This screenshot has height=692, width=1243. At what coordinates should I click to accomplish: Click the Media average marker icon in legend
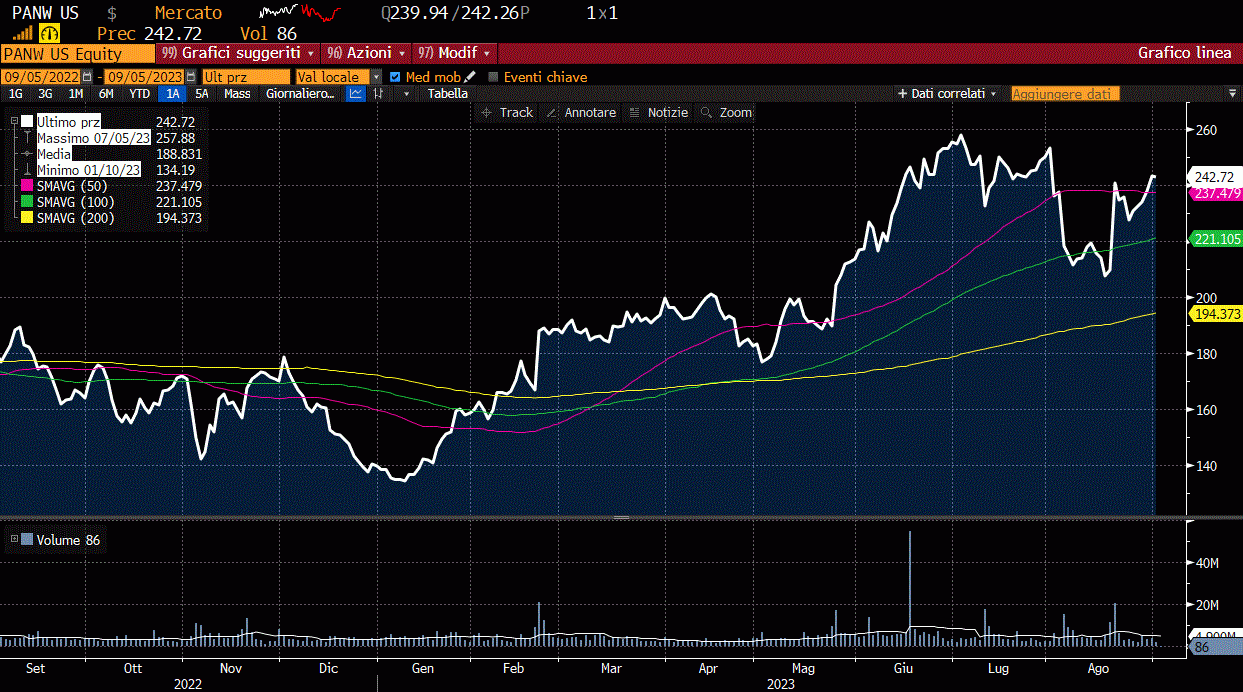[27, 154]
